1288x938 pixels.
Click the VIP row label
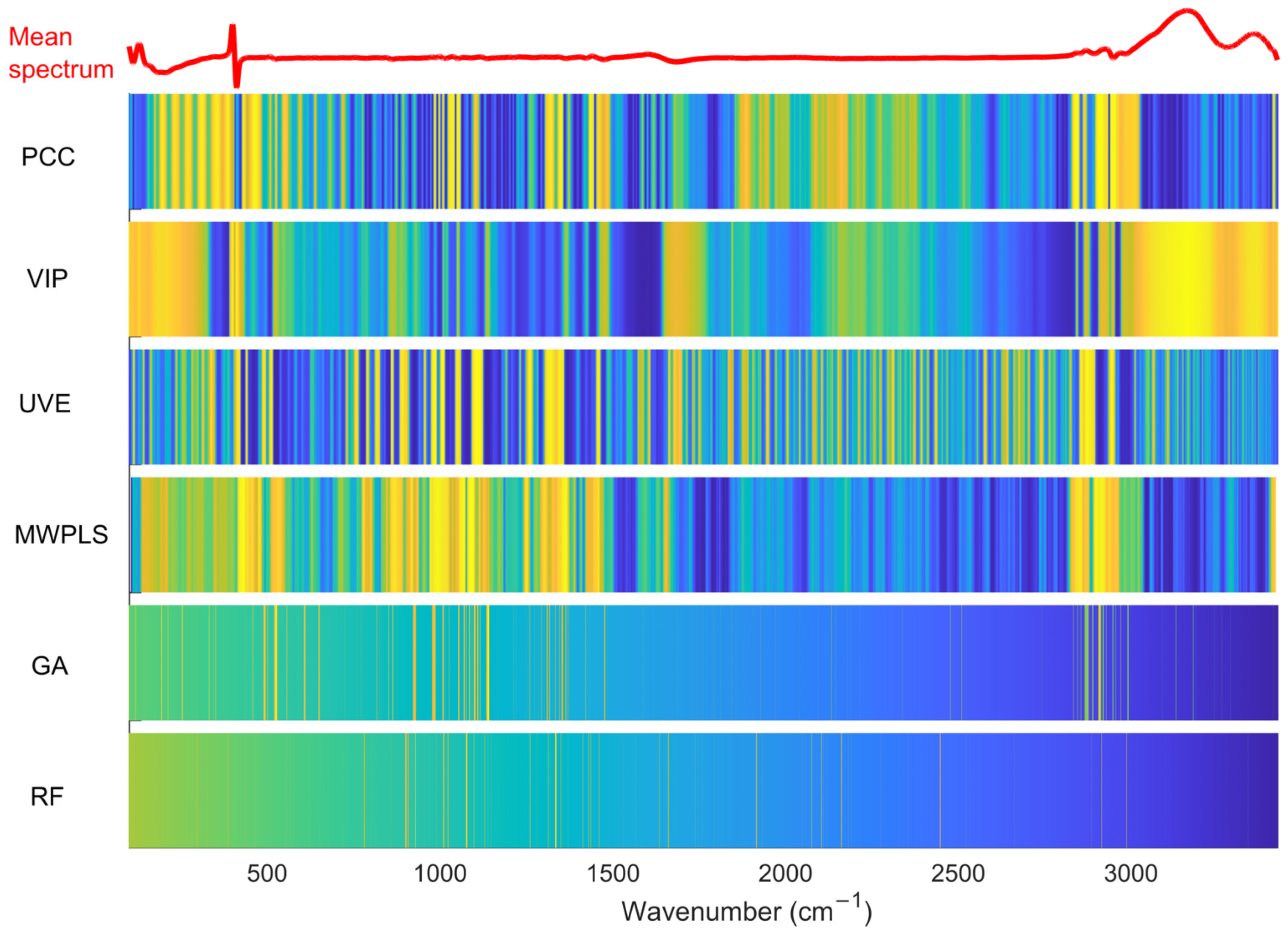pyautogui.click(x=47, y=279)
